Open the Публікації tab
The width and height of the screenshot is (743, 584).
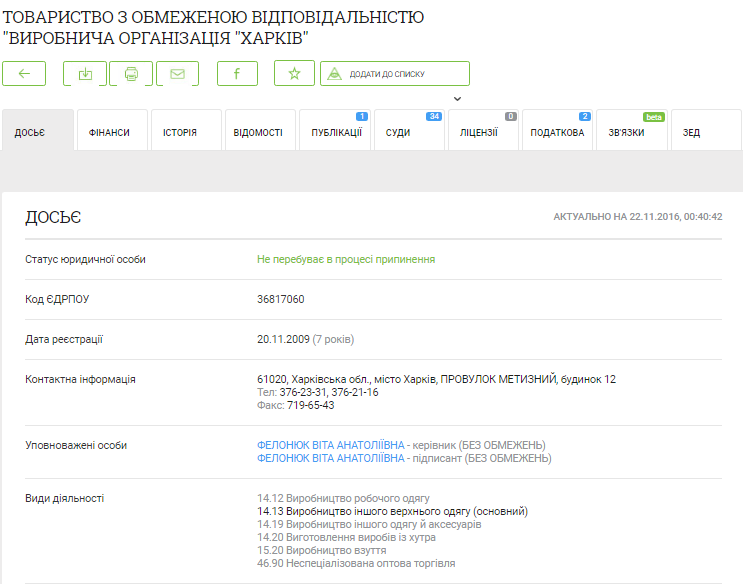click(335, 131)
